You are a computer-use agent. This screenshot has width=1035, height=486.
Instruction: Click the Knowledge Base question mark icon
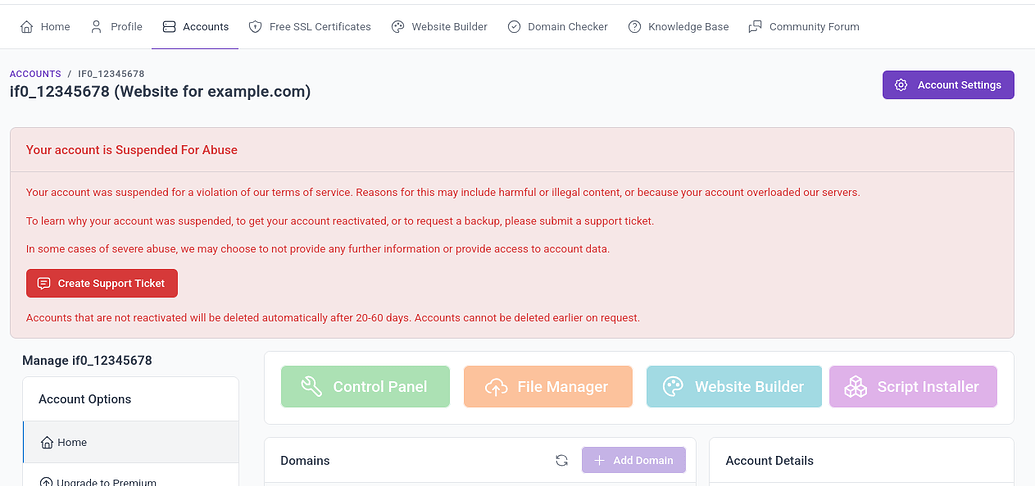coord(634,27)
